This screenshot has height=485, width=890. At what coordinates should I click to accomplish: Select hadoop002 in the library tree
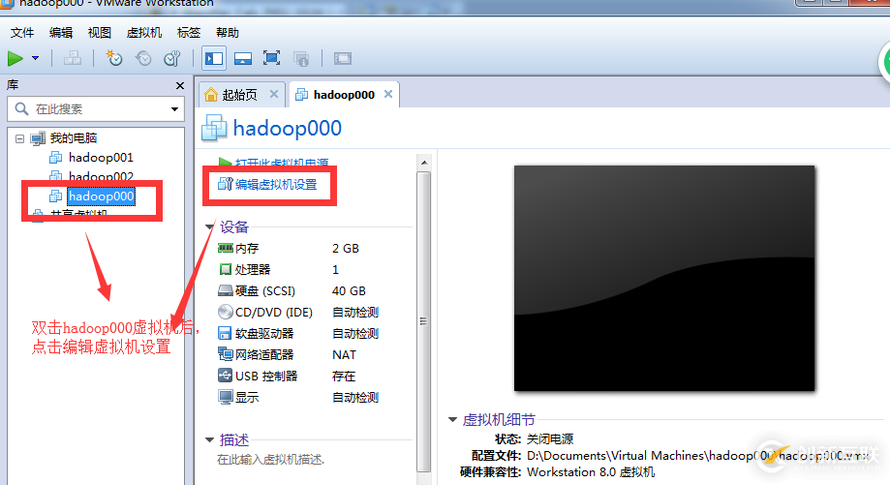tap(101, 176)
